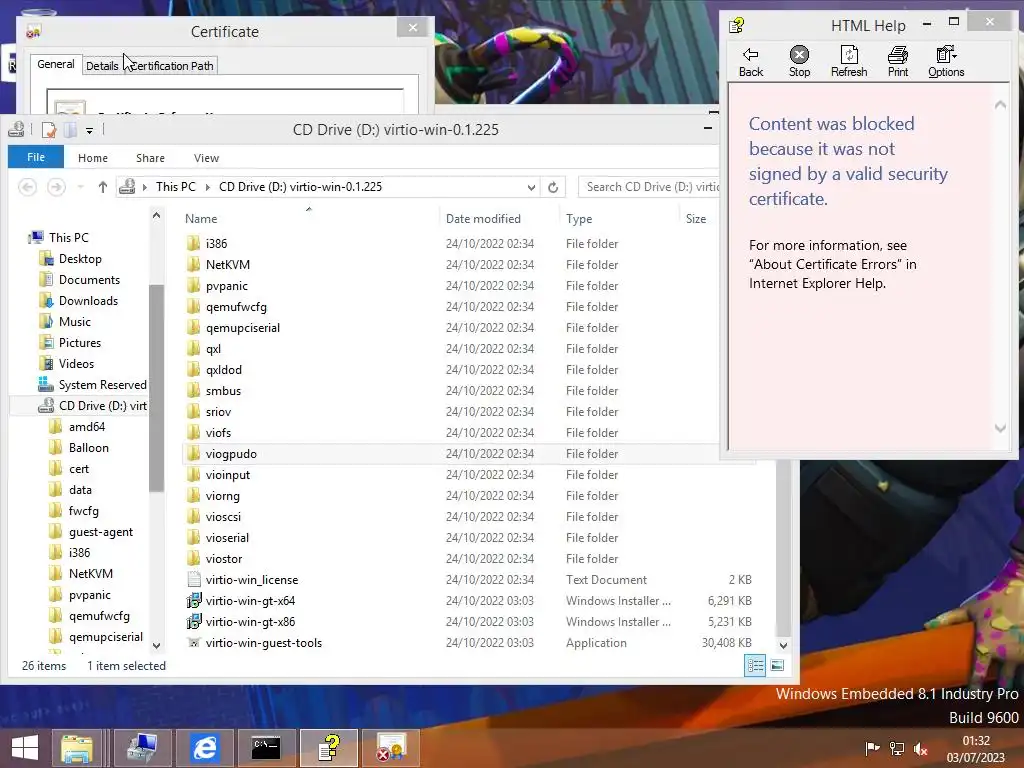Image resolution: width=1024 pixels, height=768 pixels.
Task: Open Desktop in navigation pane
Action: (80, 259)
